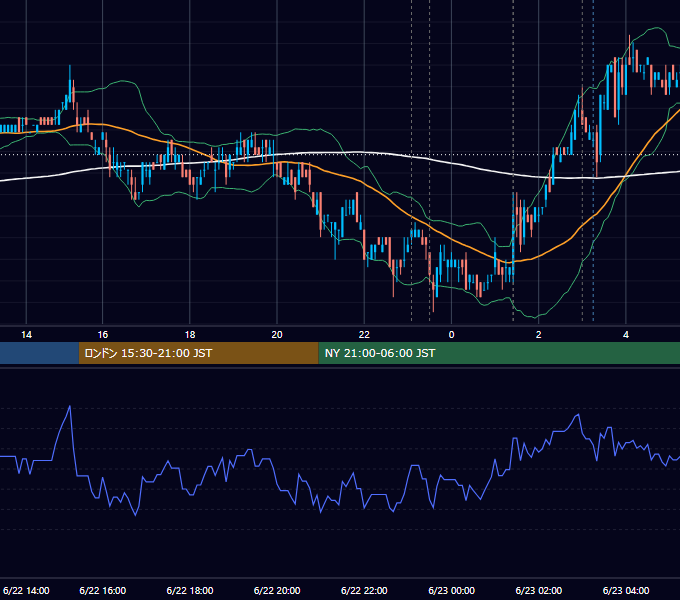Click the 20 hour label on price chart axis
This screenshot has height=600, width=680.
pyautogui.click(x=277, y=335)
